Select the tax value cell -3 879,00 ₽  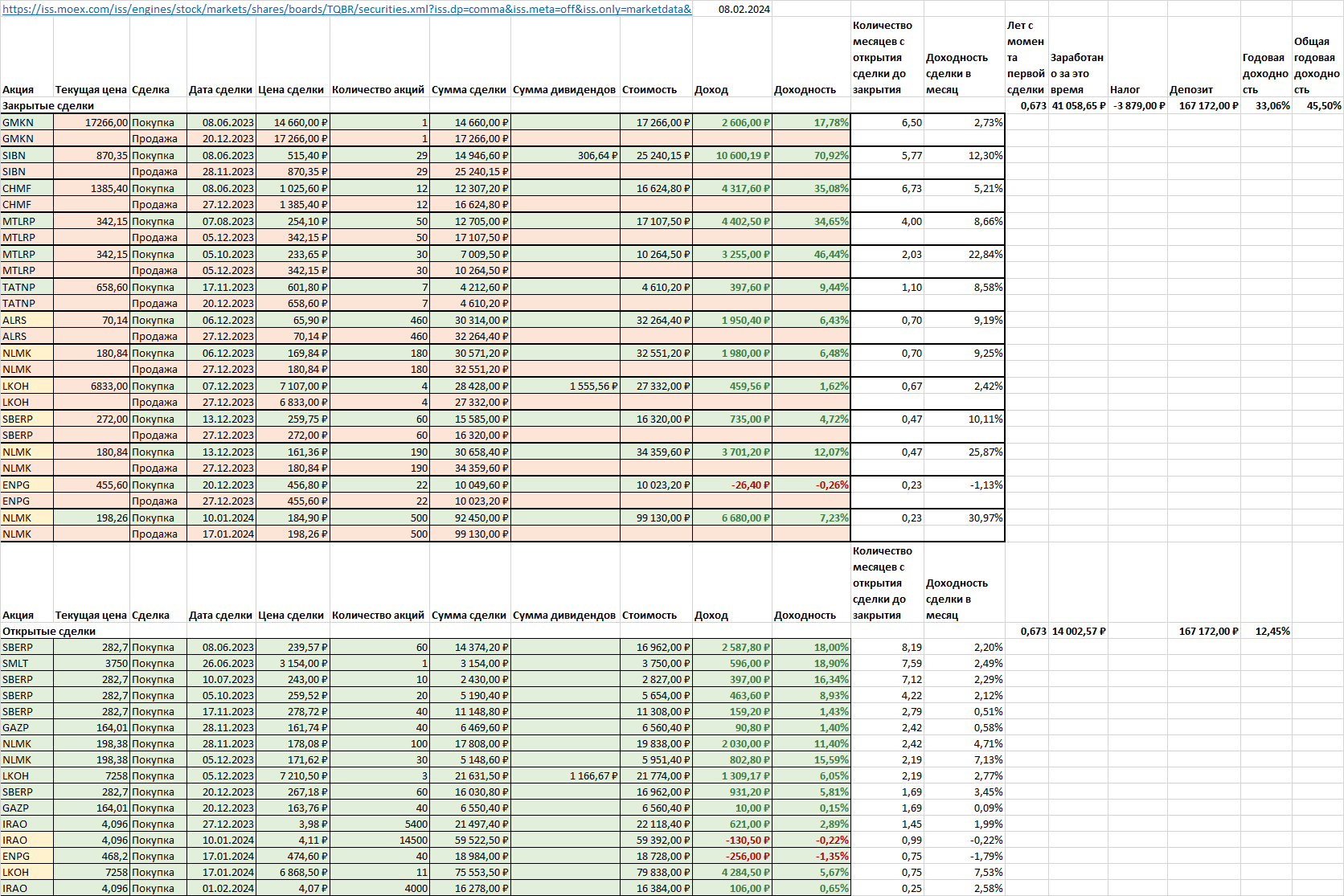tap(1138, 105)
